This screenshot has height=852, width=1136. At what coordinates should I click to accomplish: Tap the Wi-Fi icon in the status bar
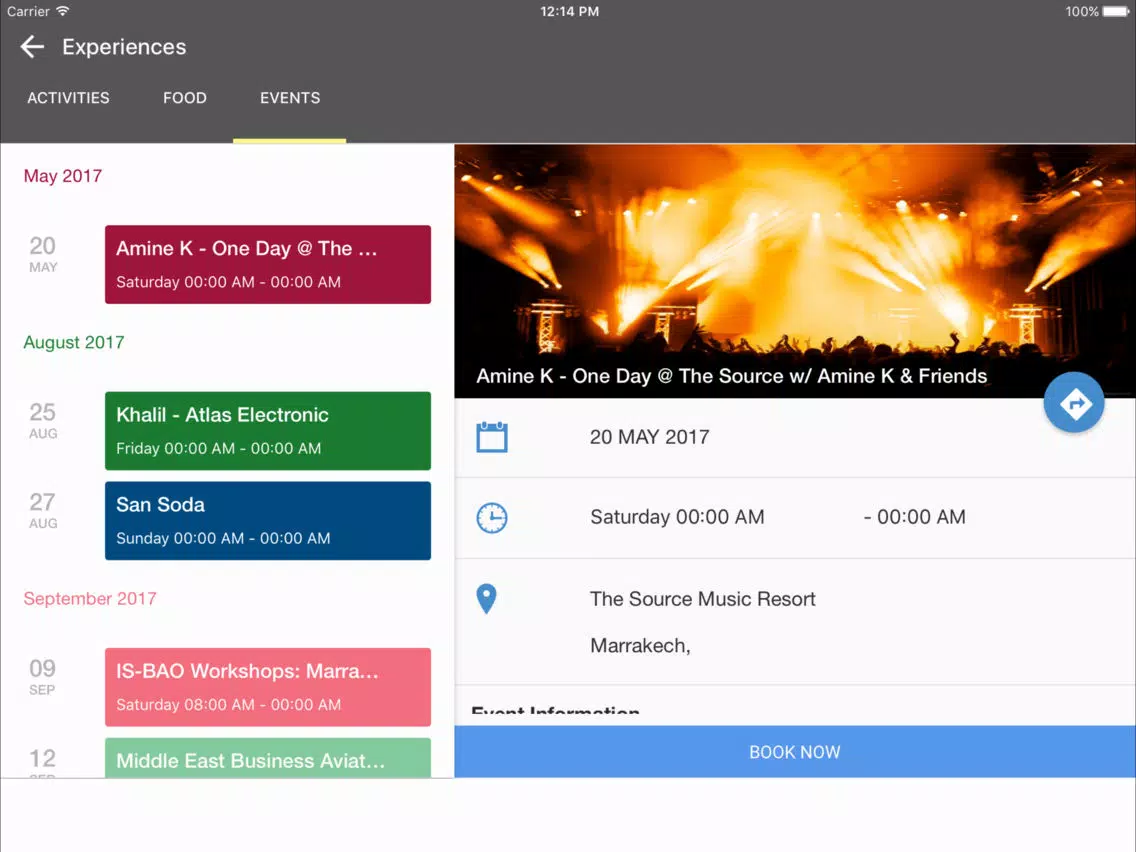[63, 11]
